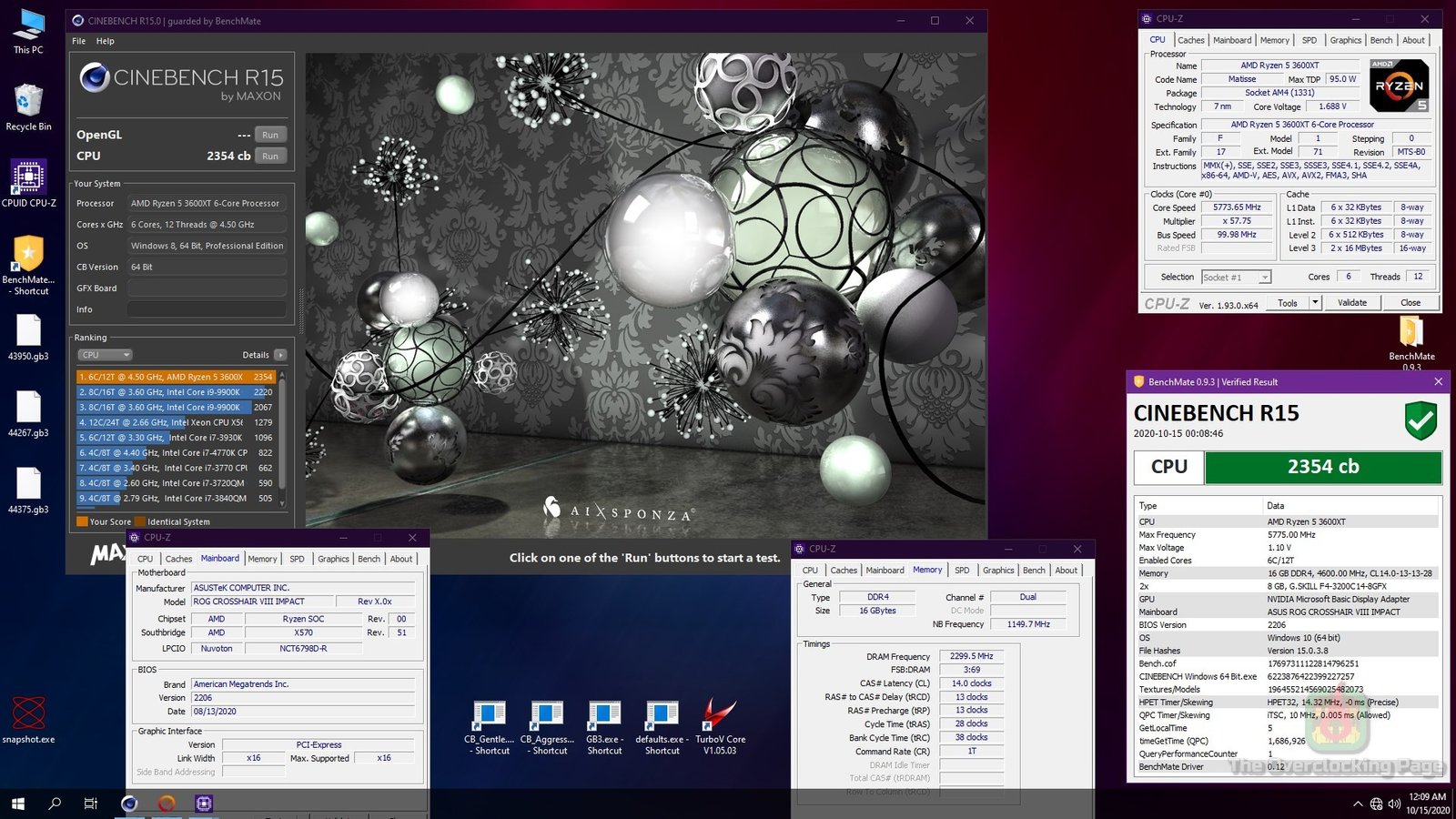Click the Windows Start button
1456x819 pixels.
click(17, 804)
